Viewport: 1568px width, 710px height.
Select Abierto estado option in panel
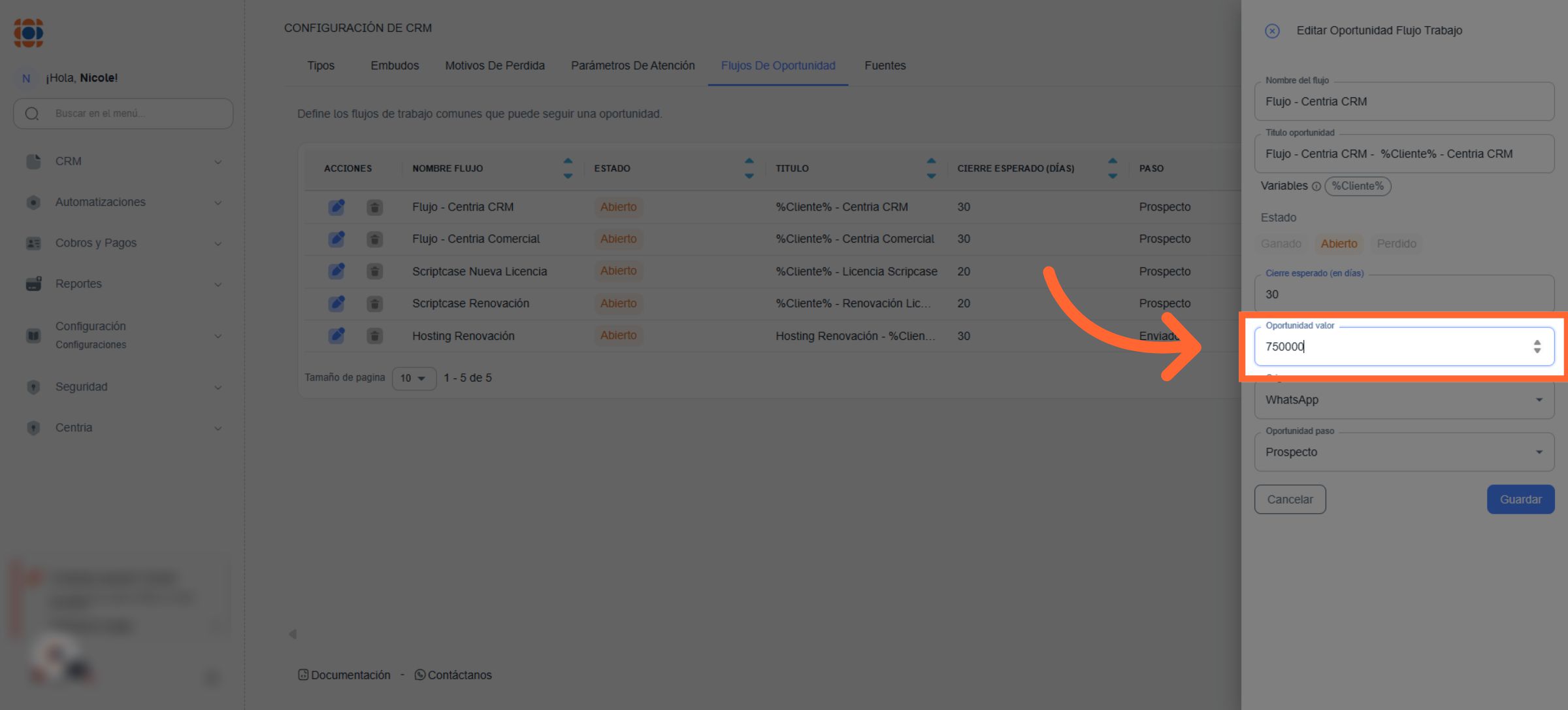(x=1339, y=244)
